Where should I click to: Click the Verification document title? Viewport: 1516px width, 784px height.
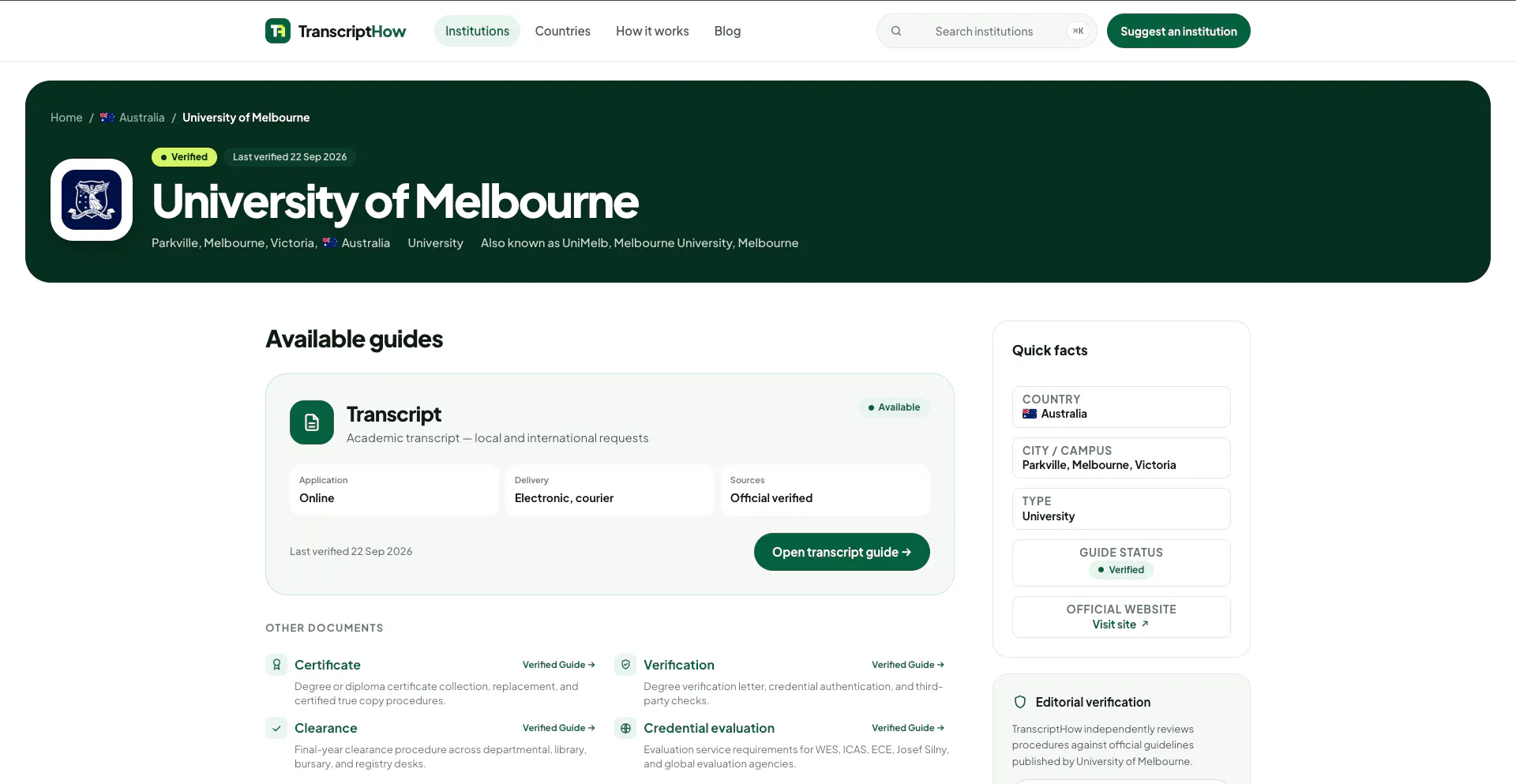(679, 665)
